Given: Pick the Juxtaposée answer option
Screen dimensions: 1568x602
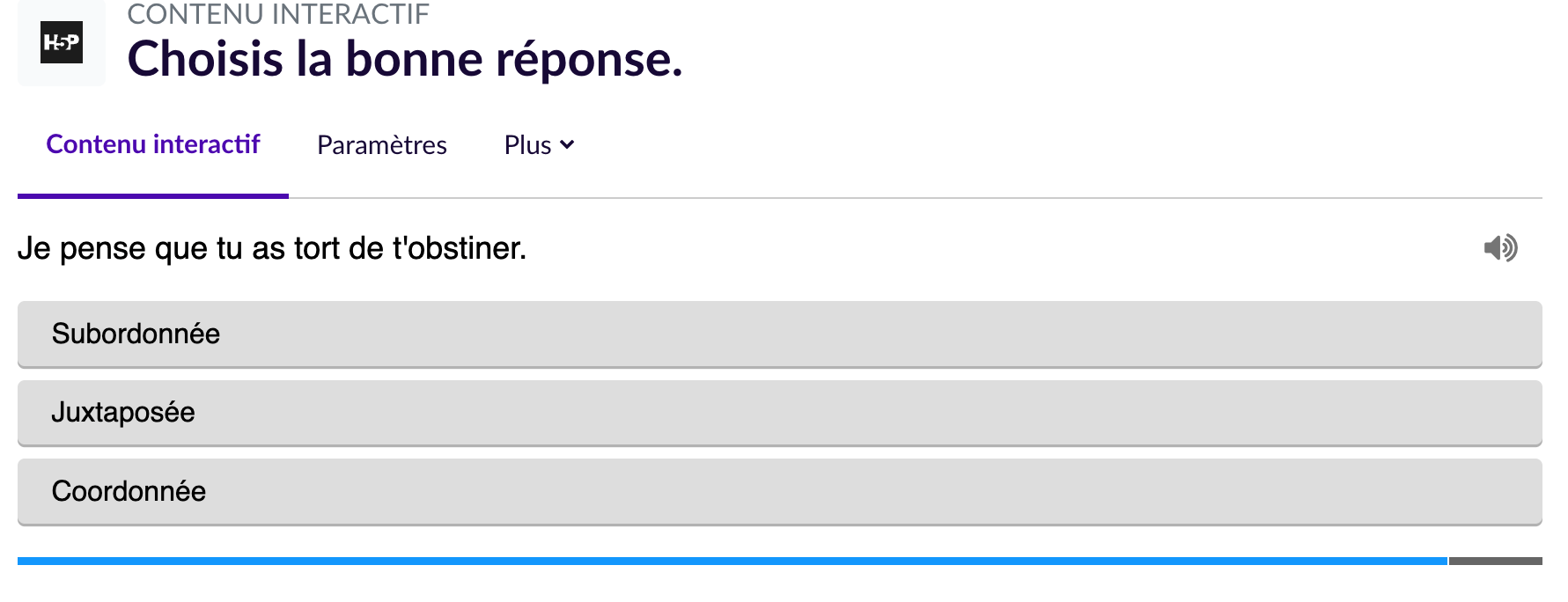Looking at the screenshot, I should tap(779, 413).
